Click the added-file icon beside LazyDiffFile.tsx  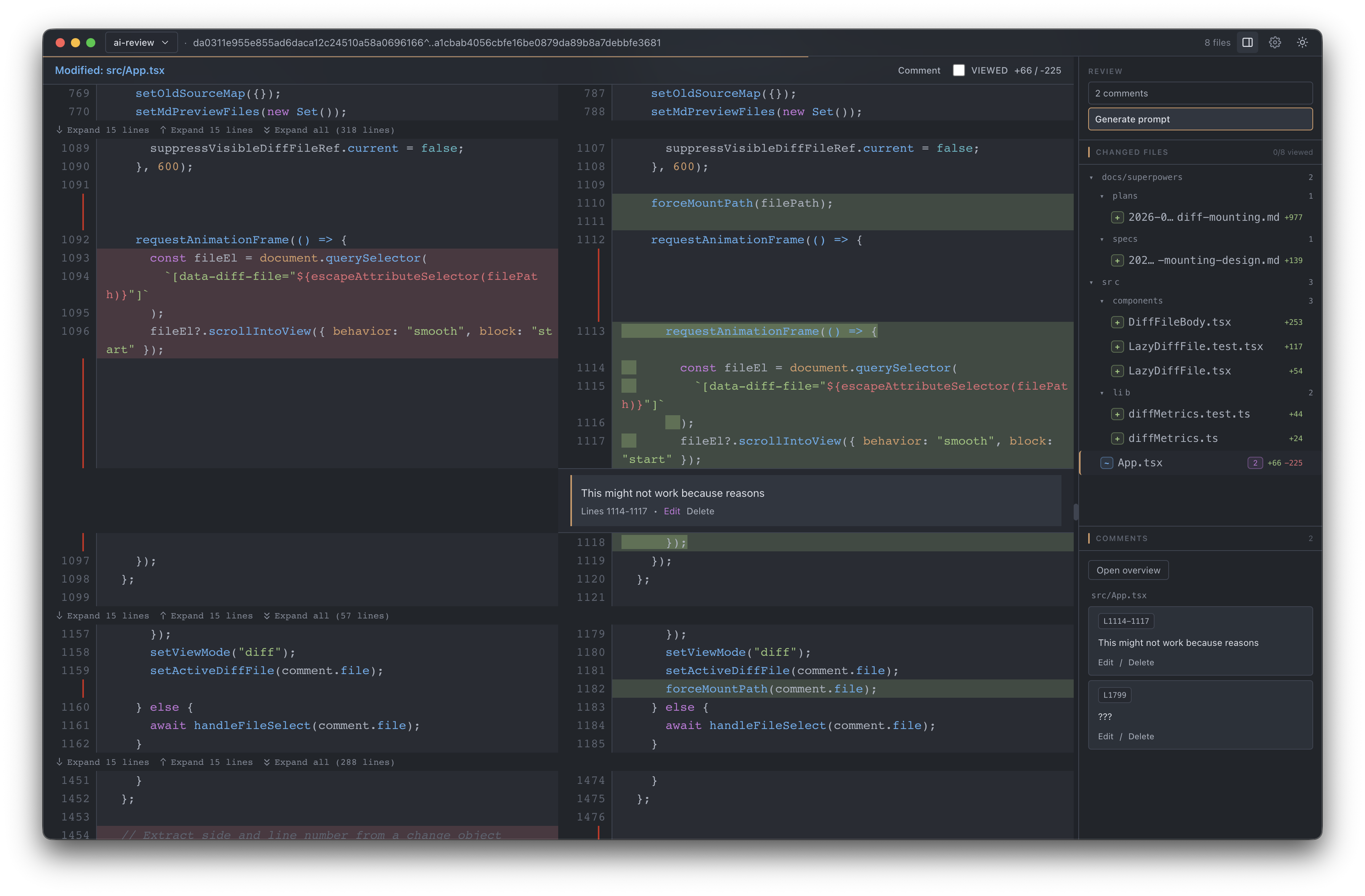coord(1117,371)
